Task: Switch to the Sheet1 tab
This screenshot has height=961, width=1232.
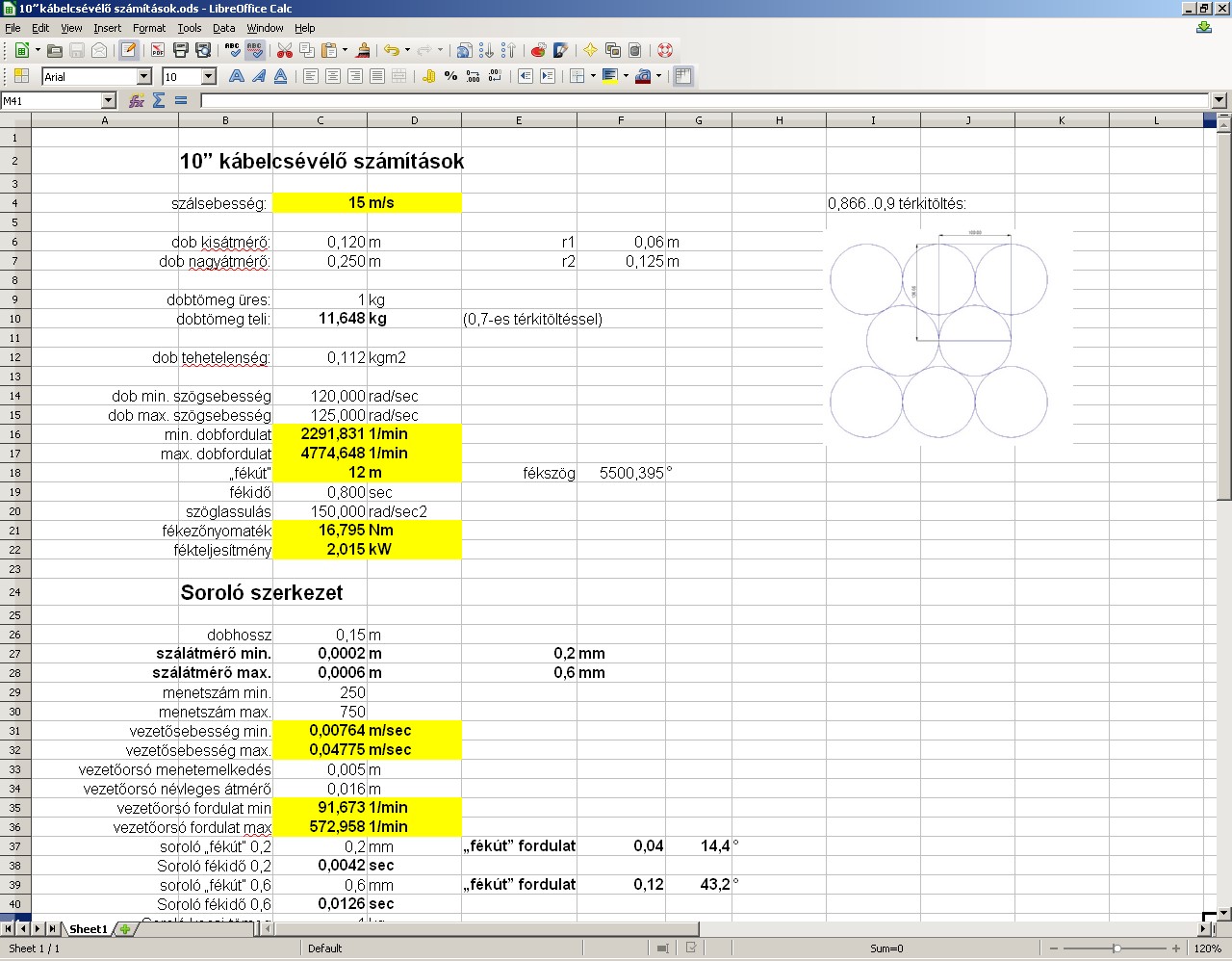Action: click(88, 929)
